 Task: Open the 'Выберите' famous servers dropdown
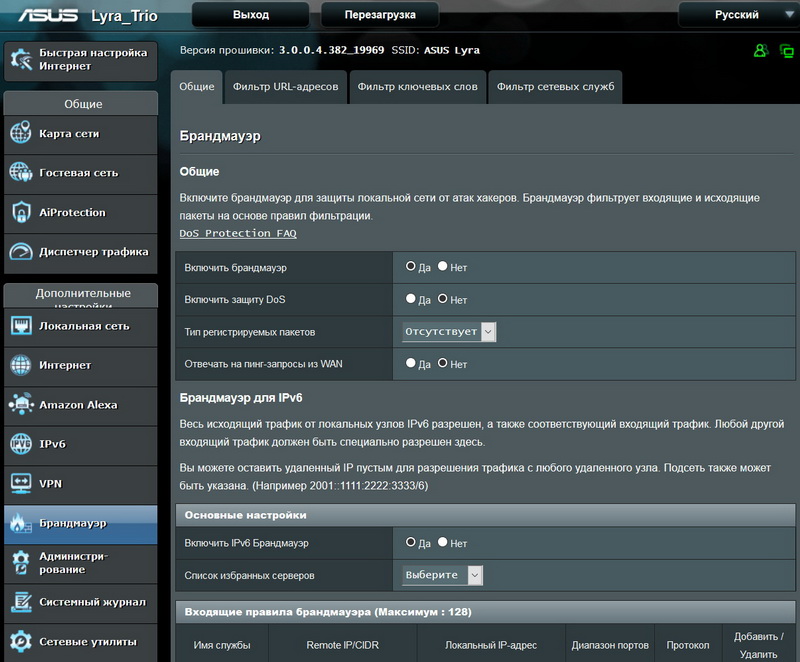tap(442, 575)
